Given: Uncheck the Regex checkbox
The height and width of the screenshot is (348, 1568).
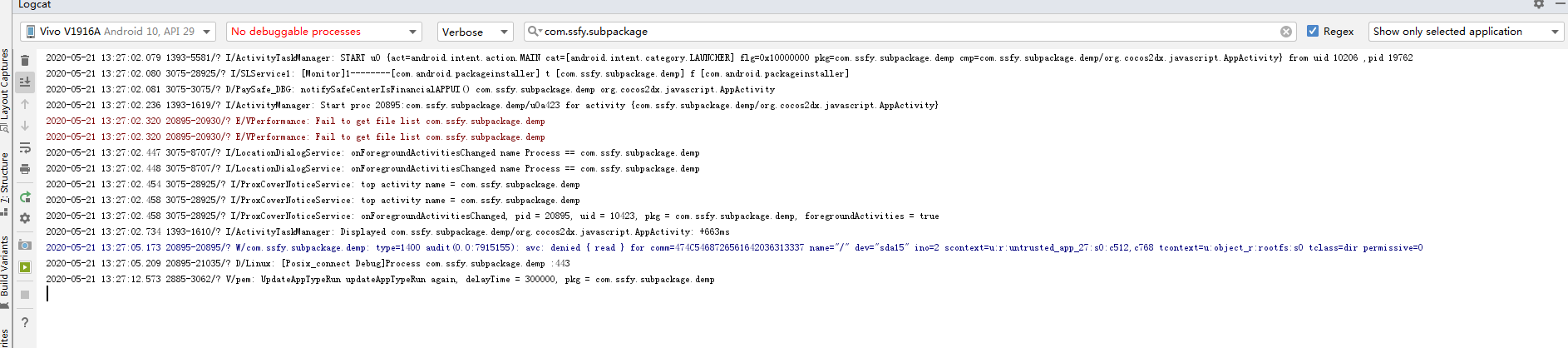Looking at the screenshot, I should pyautogui.click(x=1313, y=31).
